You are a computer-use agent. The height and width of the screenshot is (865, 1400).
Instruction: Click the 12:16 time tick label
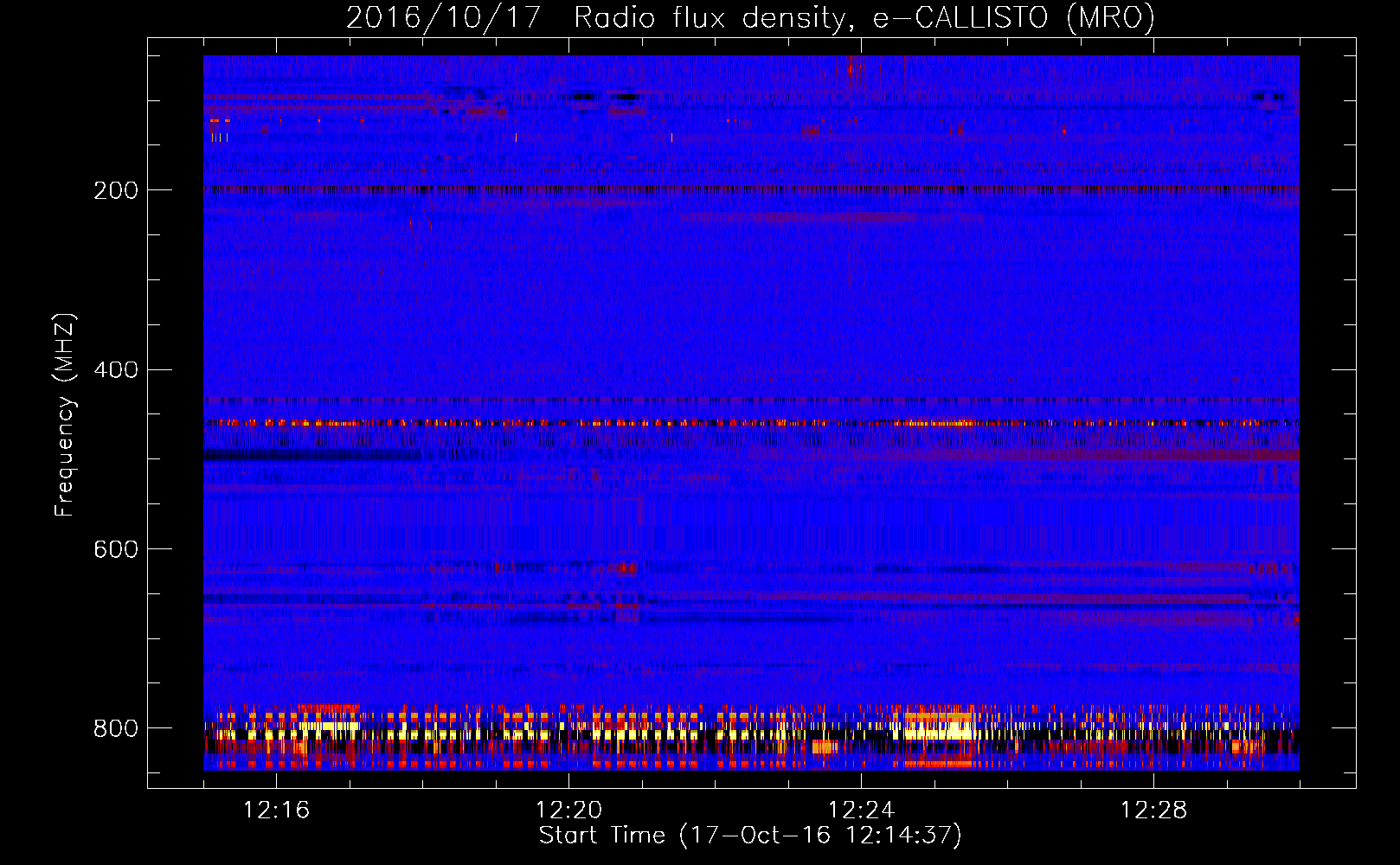[x=276, y=811]
